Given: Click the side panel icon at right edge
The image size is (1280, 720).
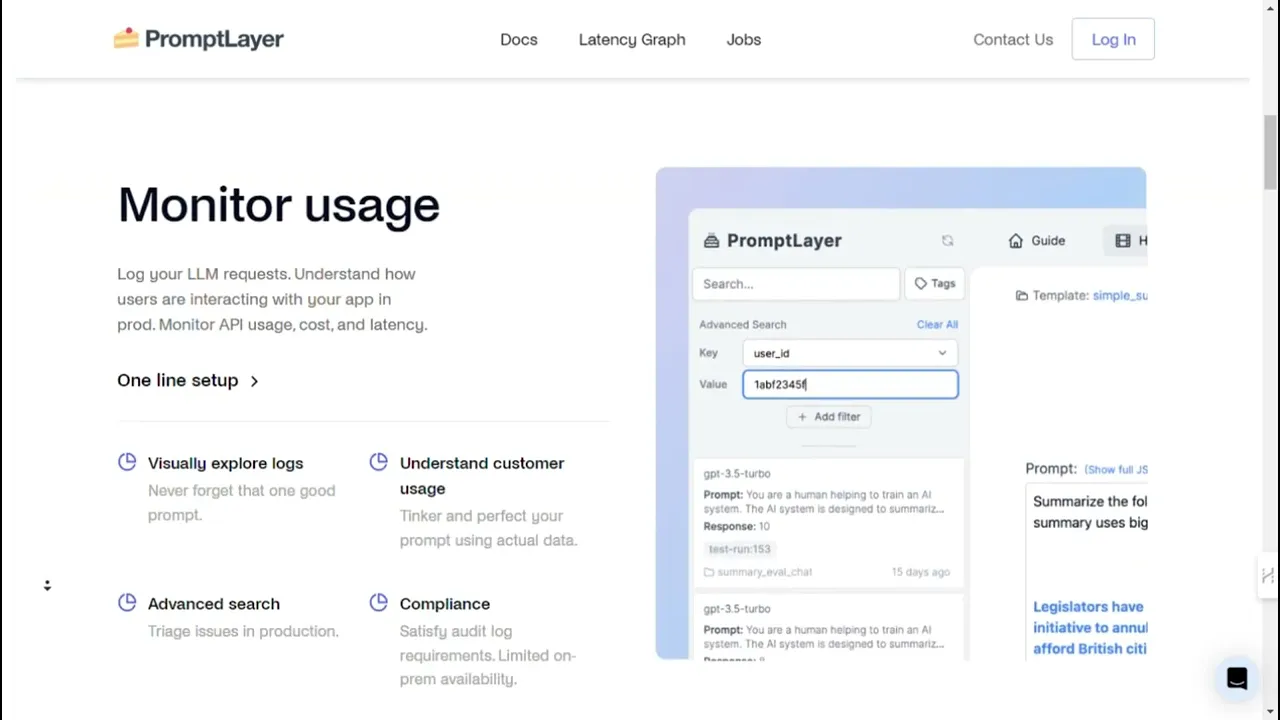Looking at the screenshot, I should point(1268,575).
